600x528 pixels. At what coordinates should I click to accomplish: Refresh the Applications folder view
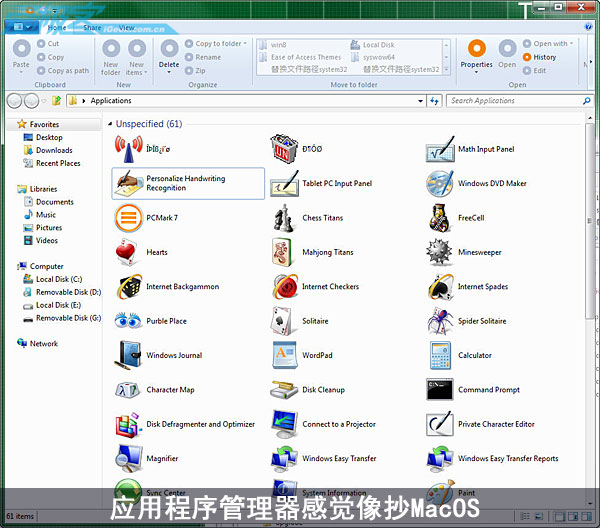coord(434,101)
